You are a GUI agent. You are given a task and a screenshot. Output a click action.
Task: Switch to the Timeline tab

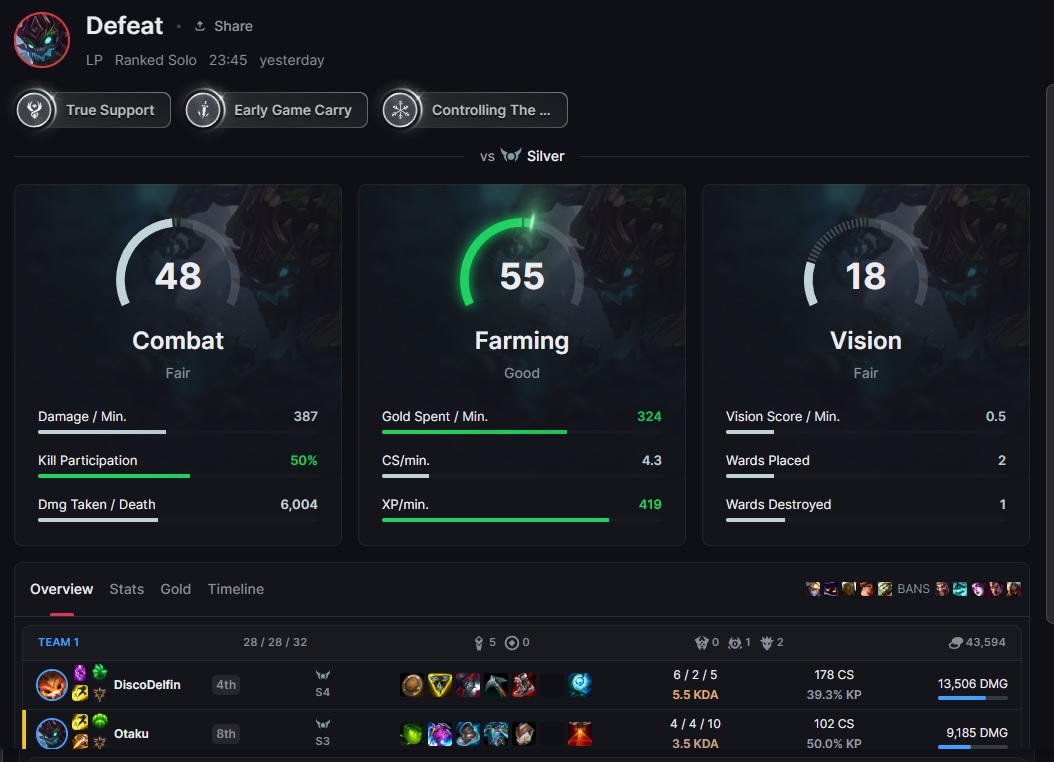[x=236, y=589]
